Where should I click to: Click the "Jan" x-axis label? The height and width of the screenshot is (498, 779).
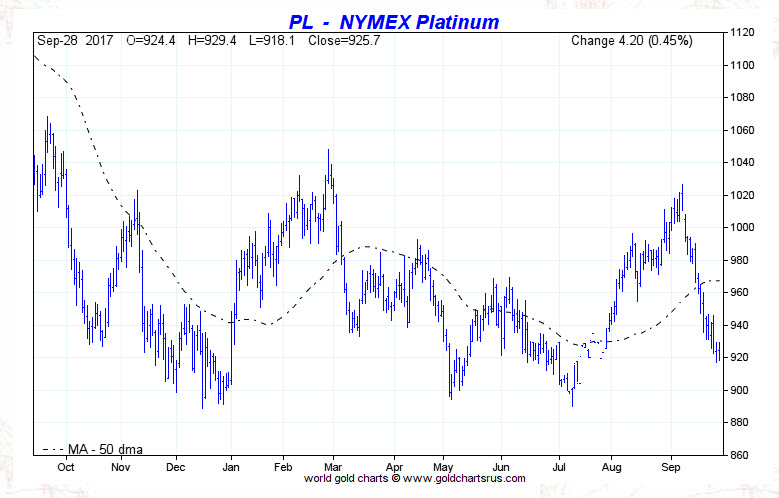tap(231, 467)
